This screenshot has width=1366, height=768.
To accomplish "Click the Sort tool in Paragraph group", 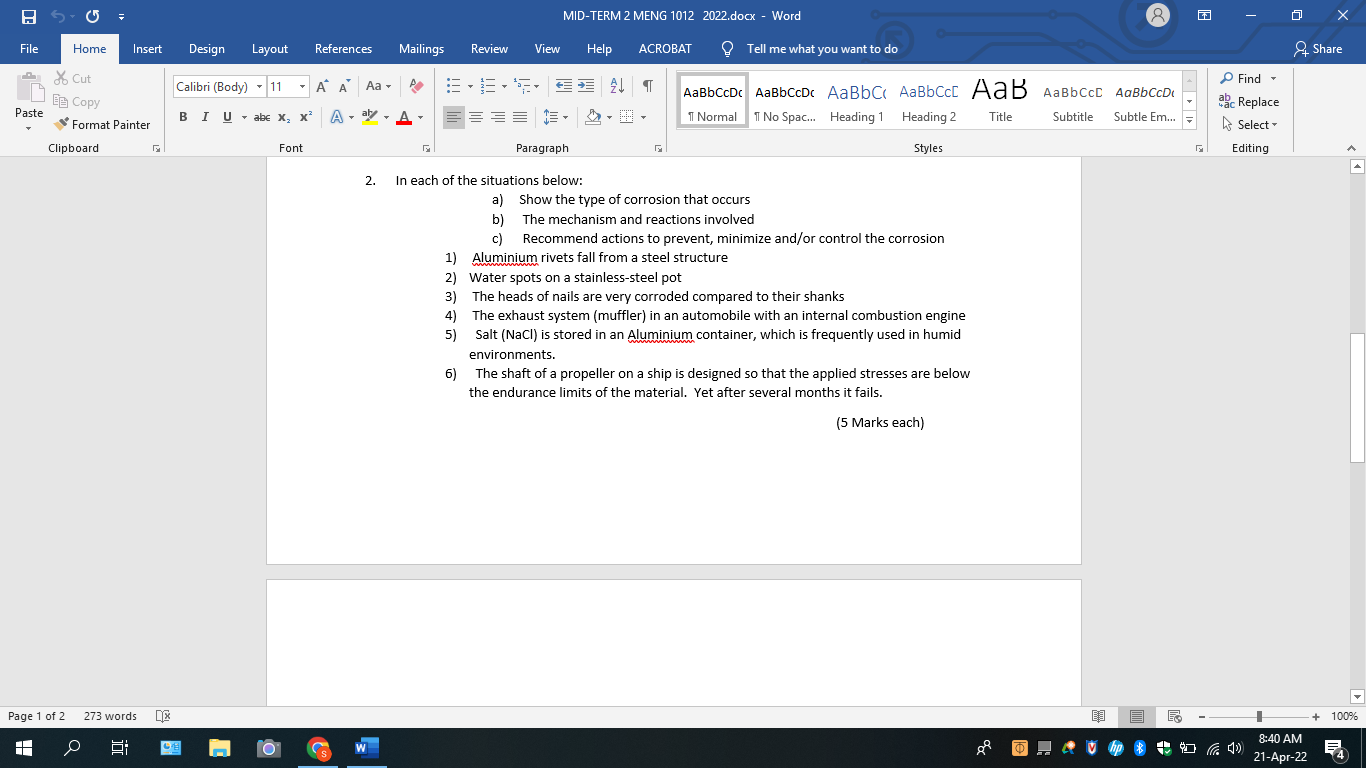I will click(615, 87).
